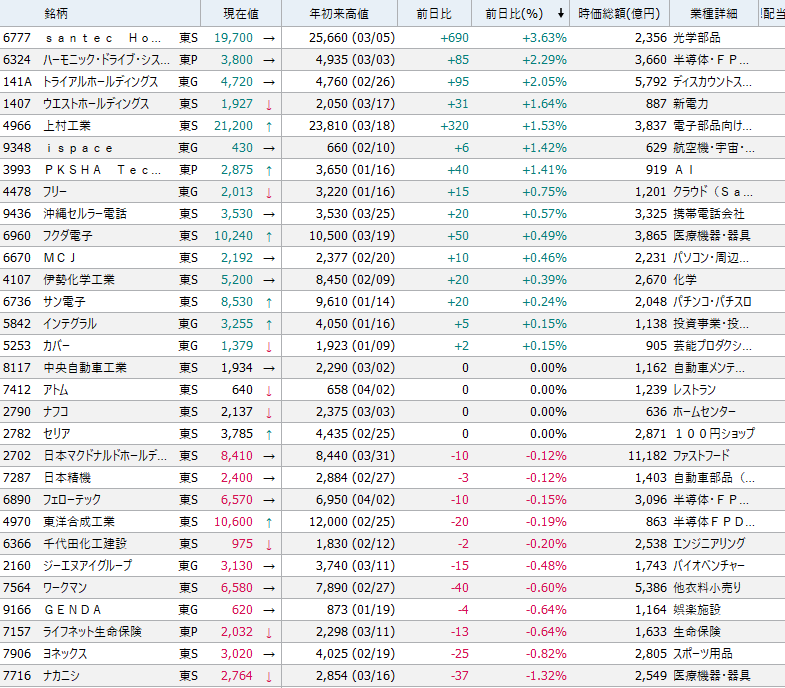Sort by 年初来高値 column header
Viewport: 785px width, 688px height.
339,13
